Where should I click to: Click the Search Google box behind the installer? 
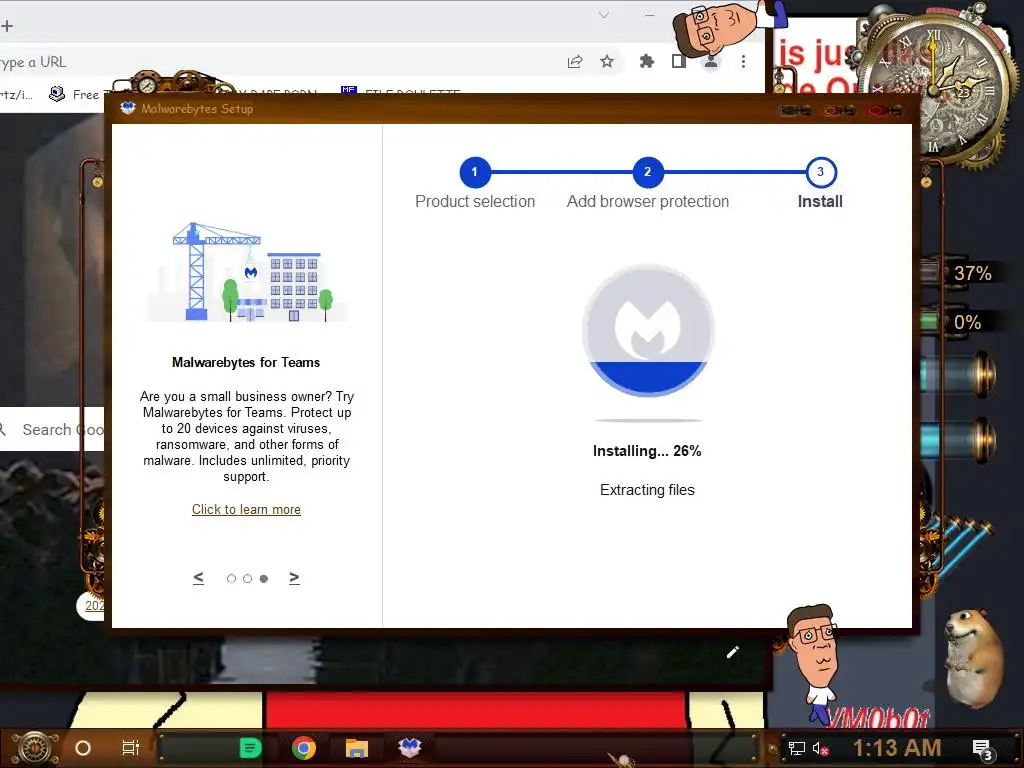(52, 429)
